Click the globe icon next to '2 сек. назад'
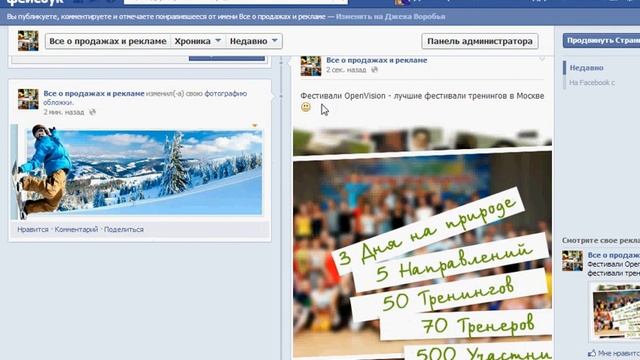Viewport: 640px width, 360px height. pyautogui.click(x=374, y=70)
